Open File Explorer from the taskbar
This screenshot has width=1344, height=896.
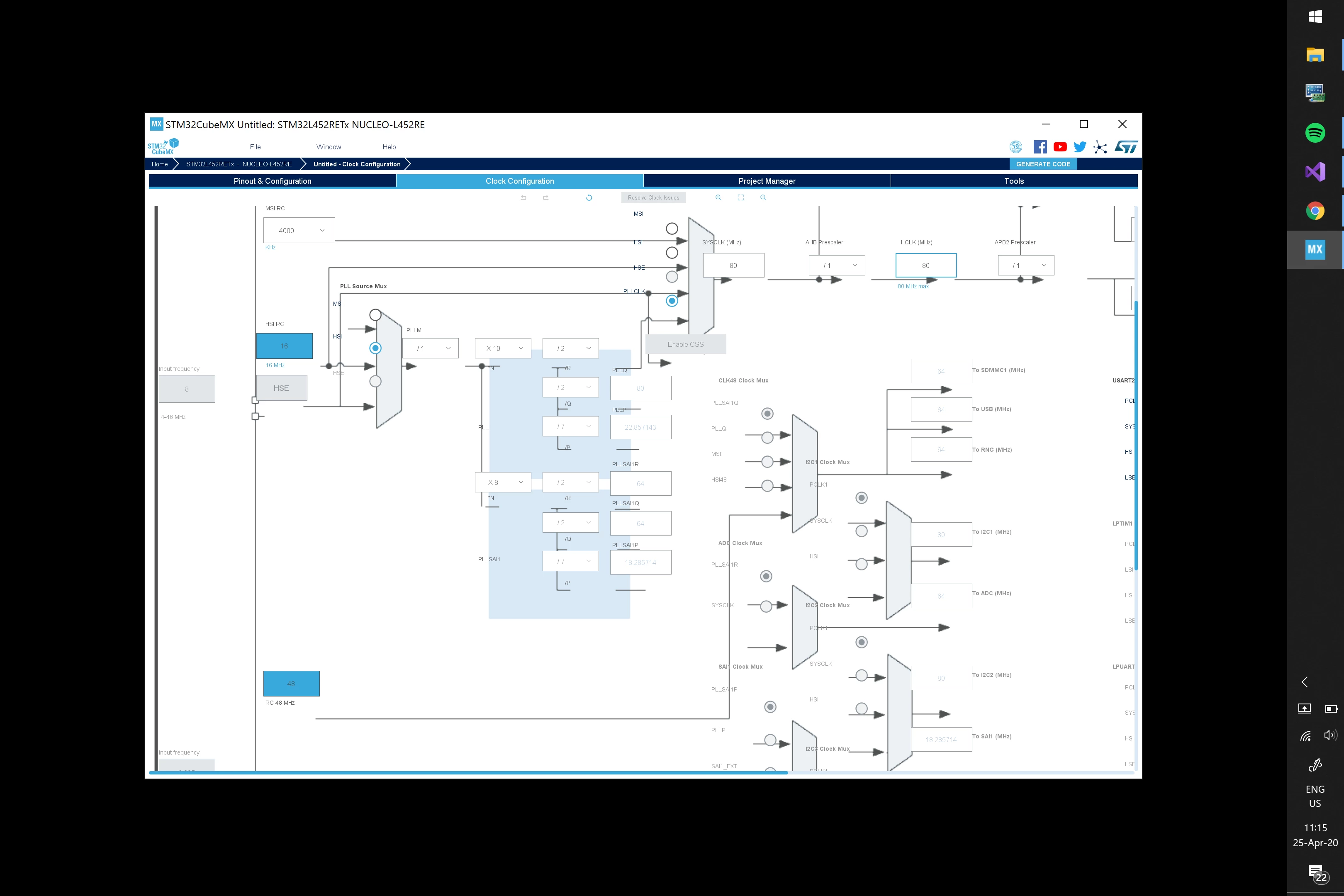(x=1315, y=55)
